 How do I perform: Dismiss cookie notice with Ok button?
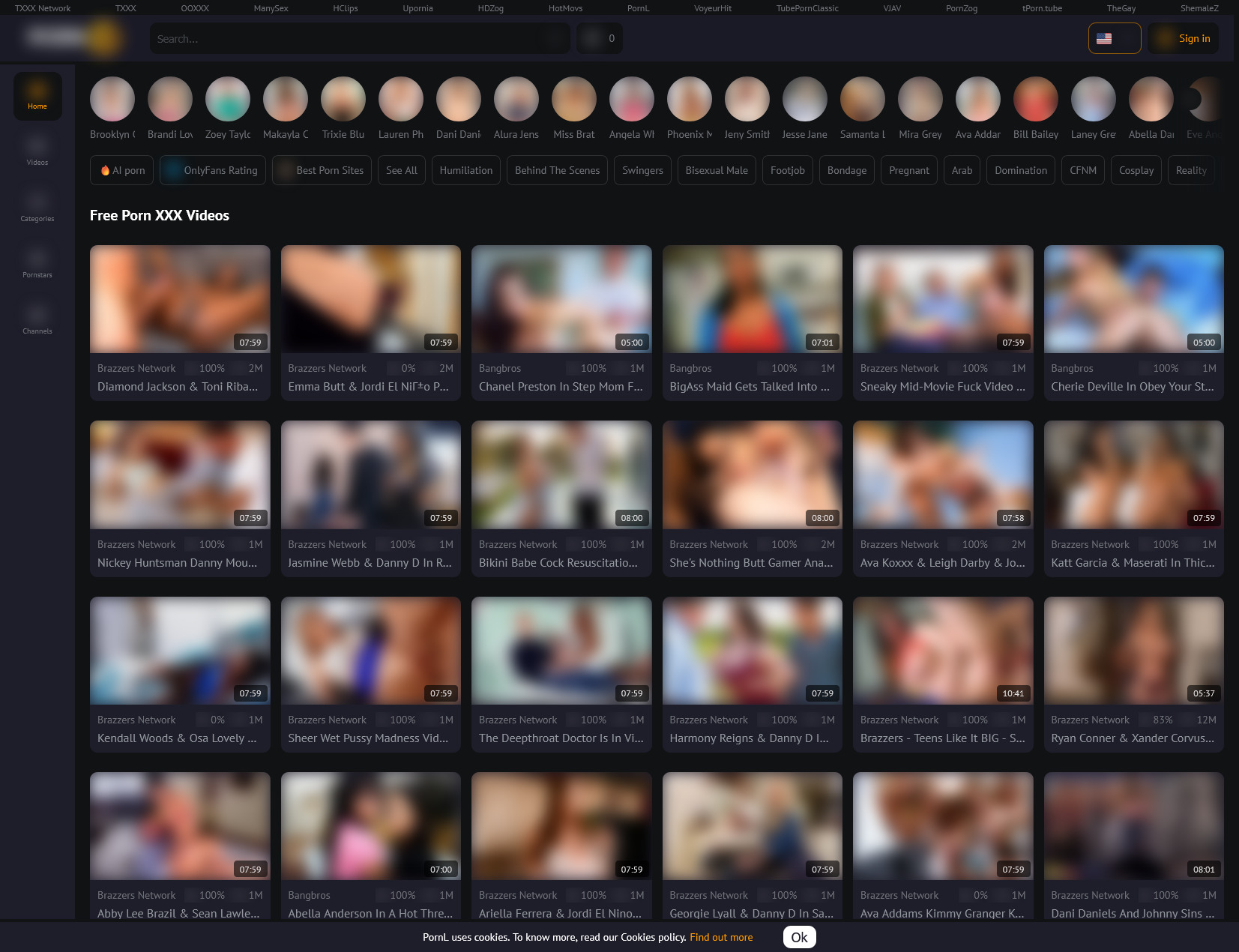click(799, 937)
